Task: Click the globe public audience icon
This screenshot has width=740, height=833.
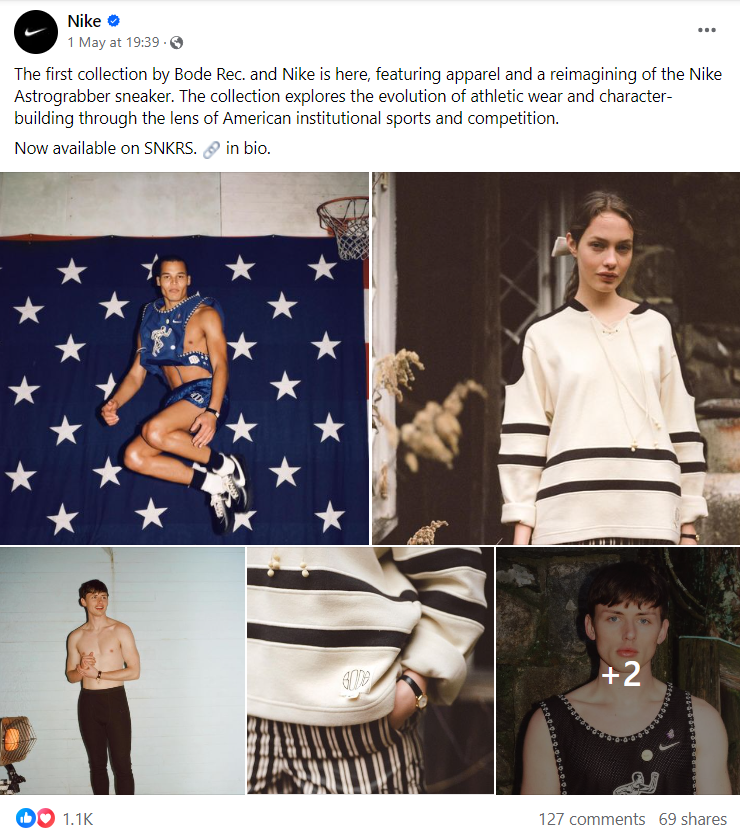Action: click(176, 42)
